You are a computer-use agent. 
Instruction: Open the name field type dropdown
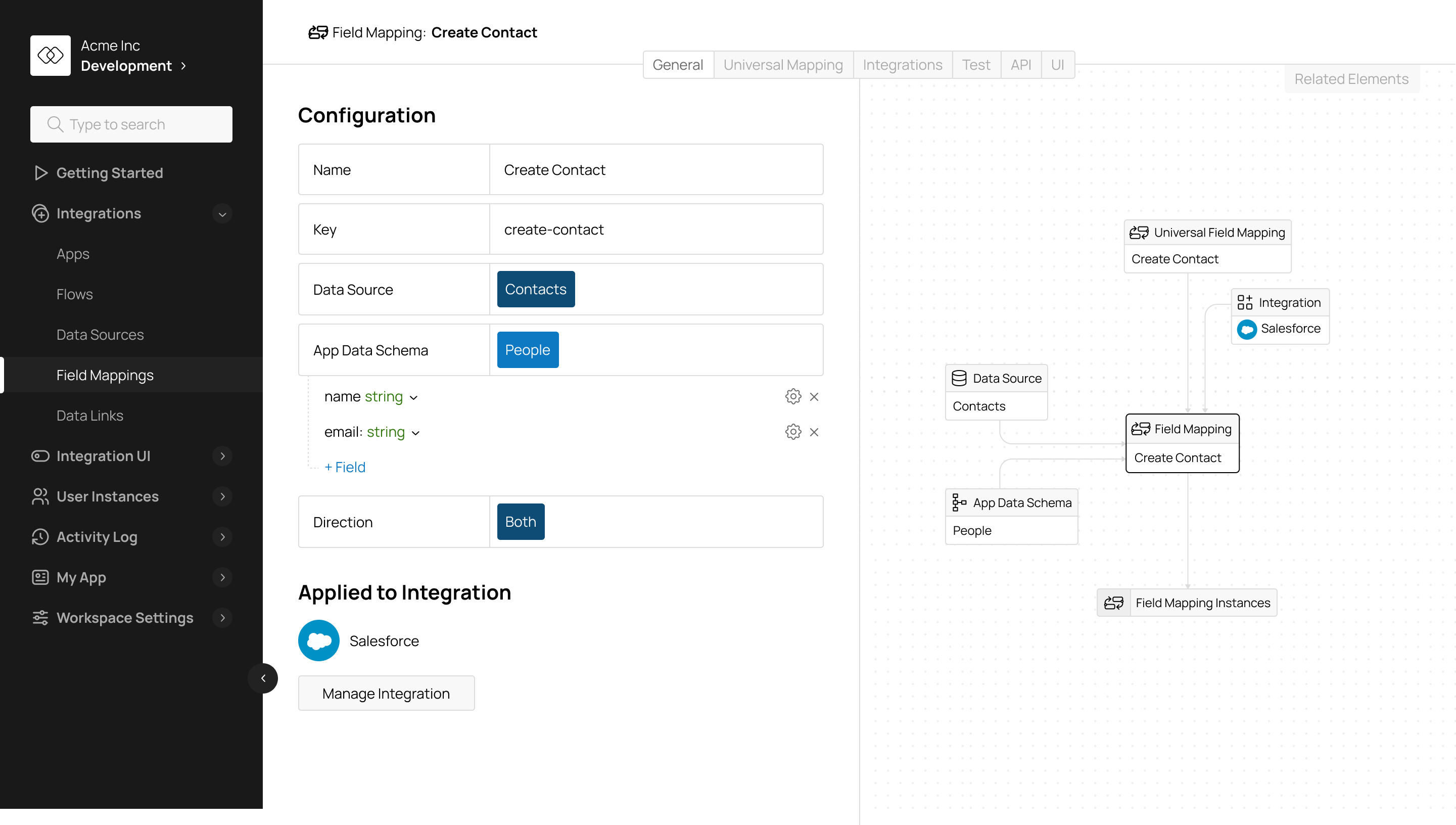pos(414,397)
